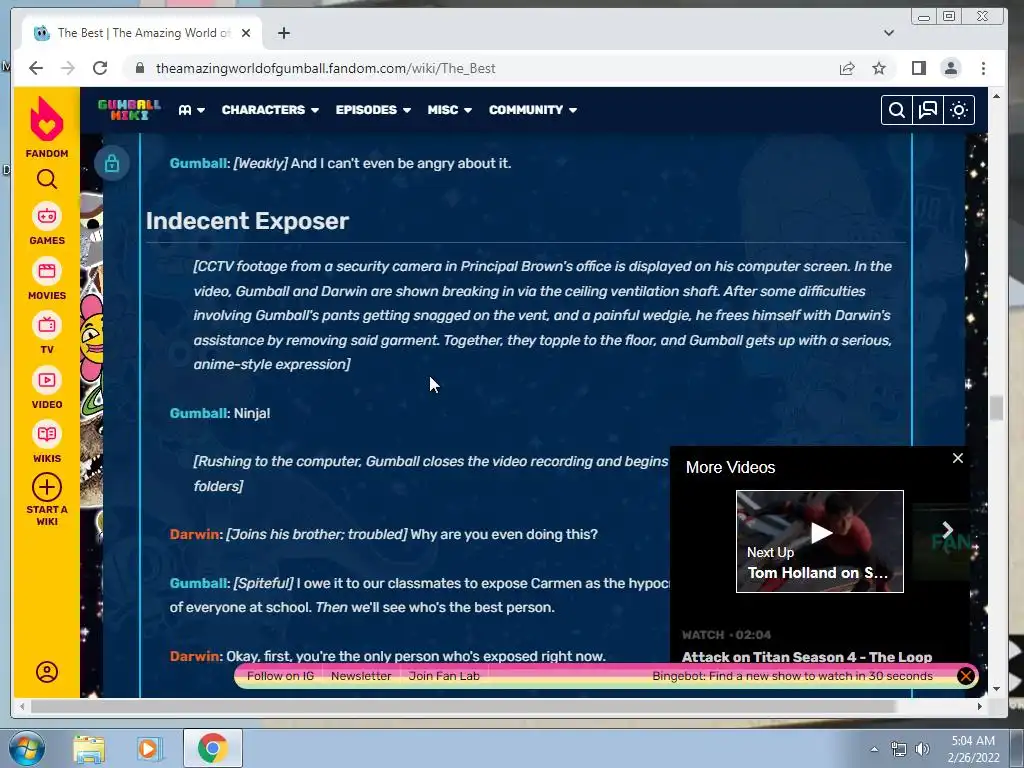Open the discussions chat icon in header
Screen dimensions: 1024x768
pyautogui.click(x=928, y=110)
